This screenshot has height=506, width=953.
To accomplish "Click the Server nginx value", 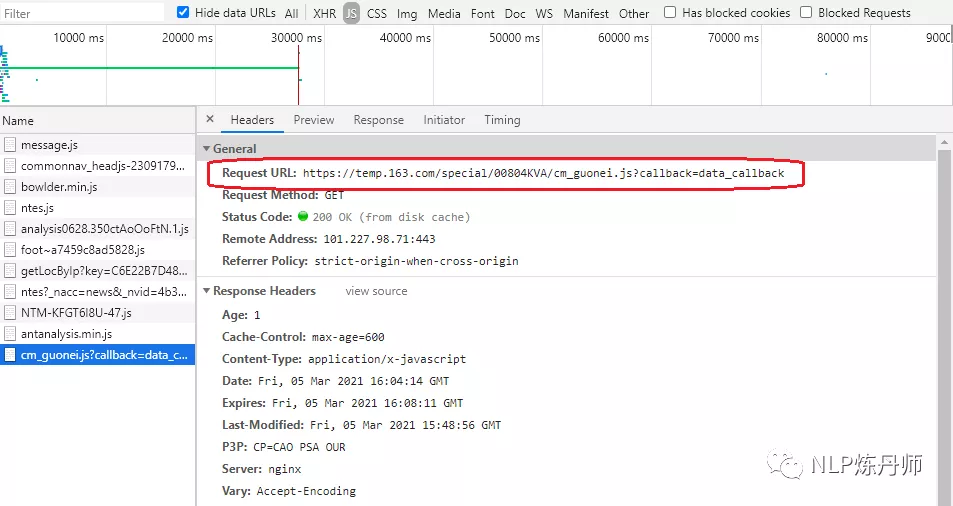I will 284,469.
